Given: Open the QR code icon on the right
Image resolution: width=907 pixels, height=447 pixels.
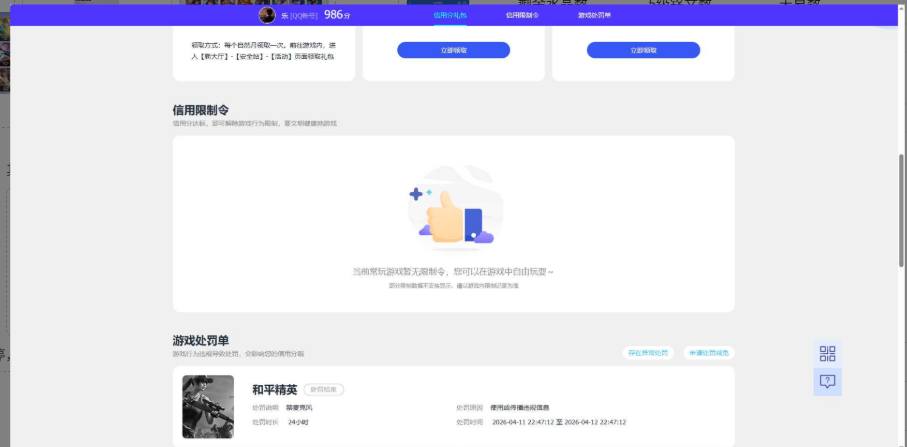Looking at the screenshot, I should coord(827,353).
